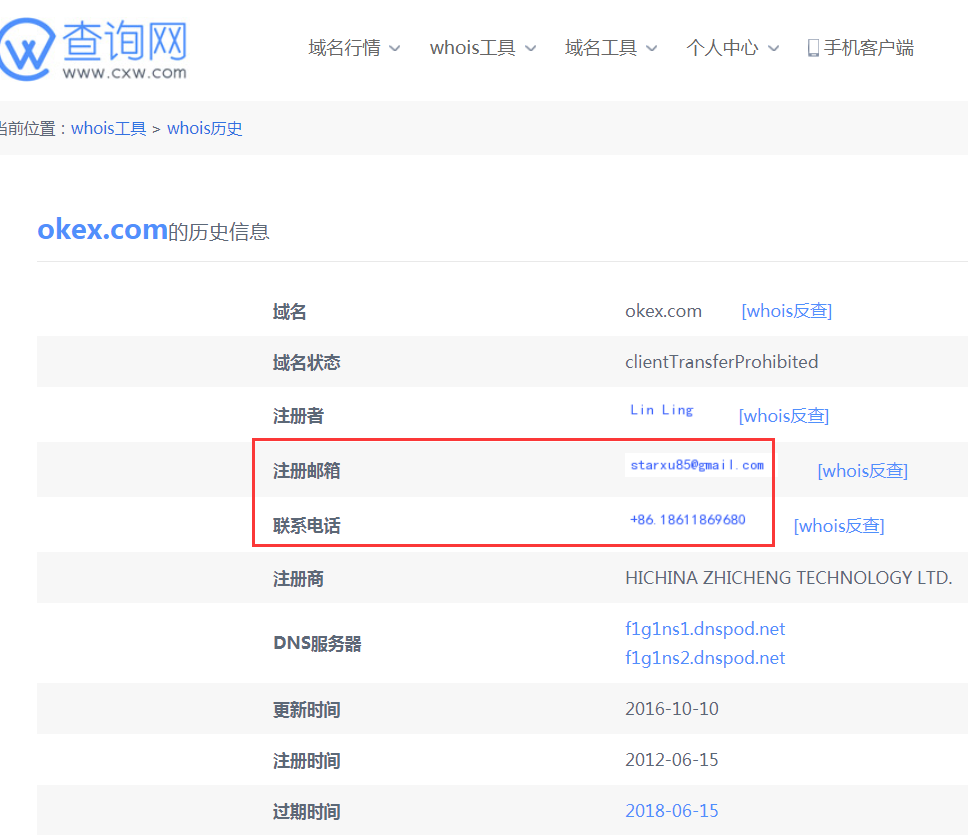Expand the 域名行情 dropdown arrow
Image resolution: width=968 pixels, height=835 pixels.
pyautogui.click(x=394, y=48)
